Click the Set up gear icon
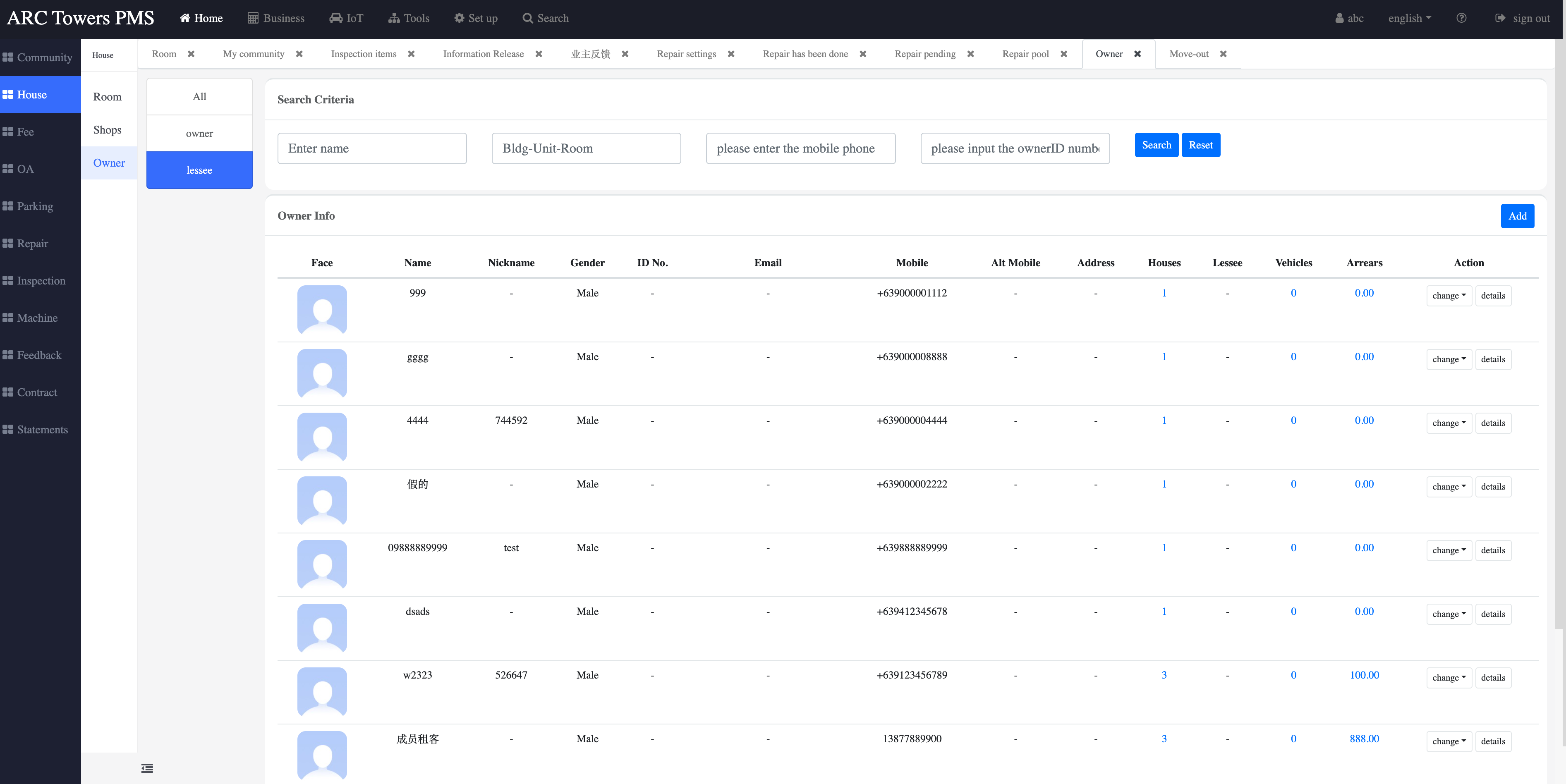Viewport: 1566px width, 784px height. [x=459, y=18]
